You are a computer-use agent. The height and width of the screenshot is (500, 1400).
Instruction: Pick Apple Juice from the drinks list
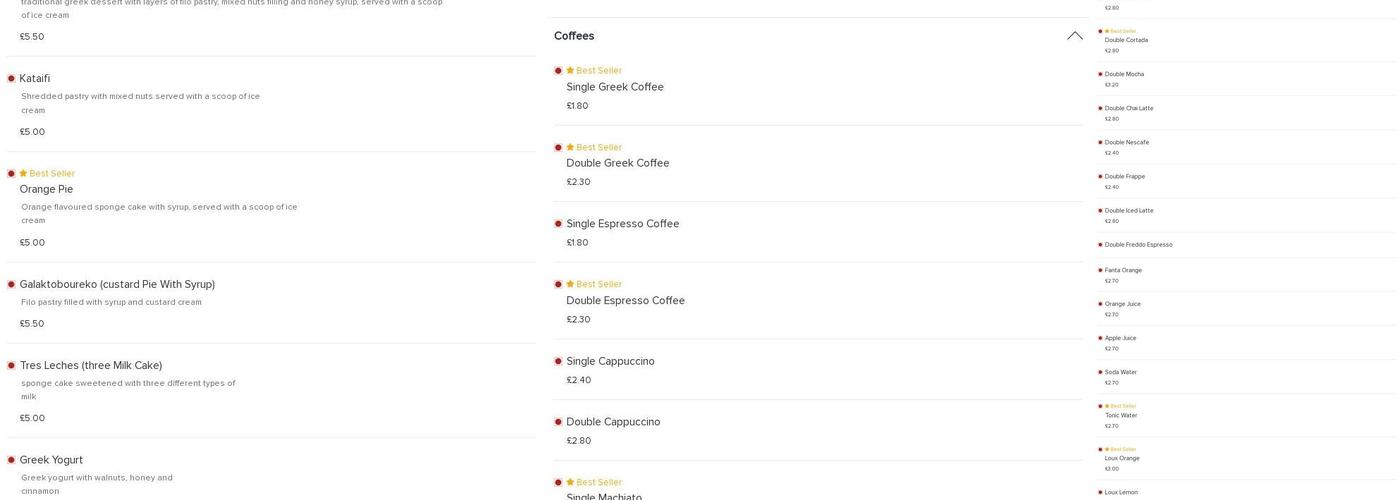1120,338
